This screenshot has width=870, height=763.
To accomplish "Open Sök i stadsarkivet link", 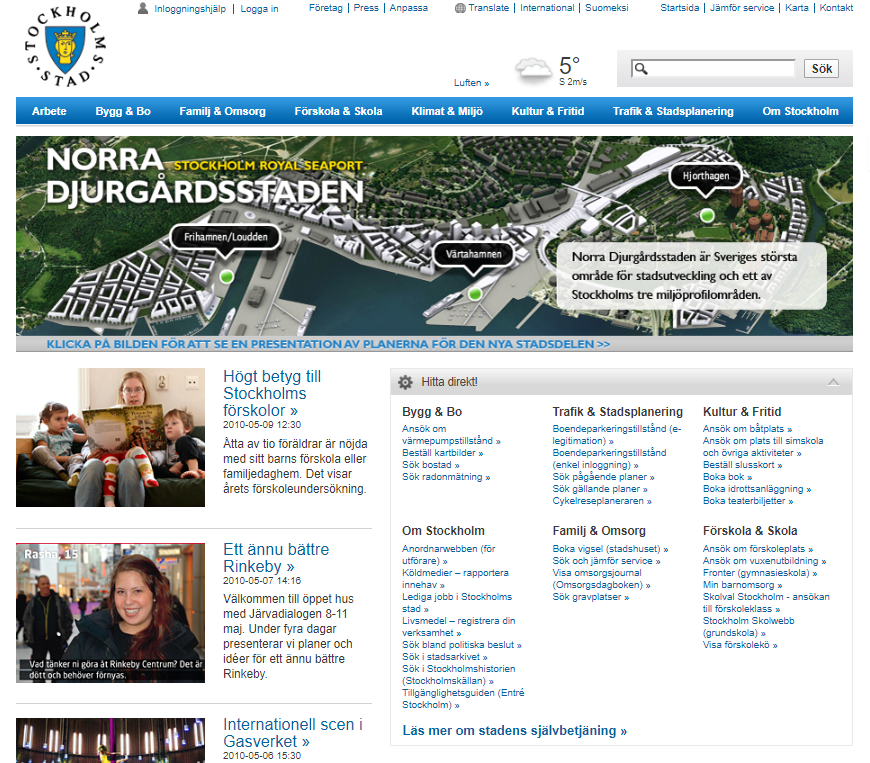I will (x=444, y=656).
